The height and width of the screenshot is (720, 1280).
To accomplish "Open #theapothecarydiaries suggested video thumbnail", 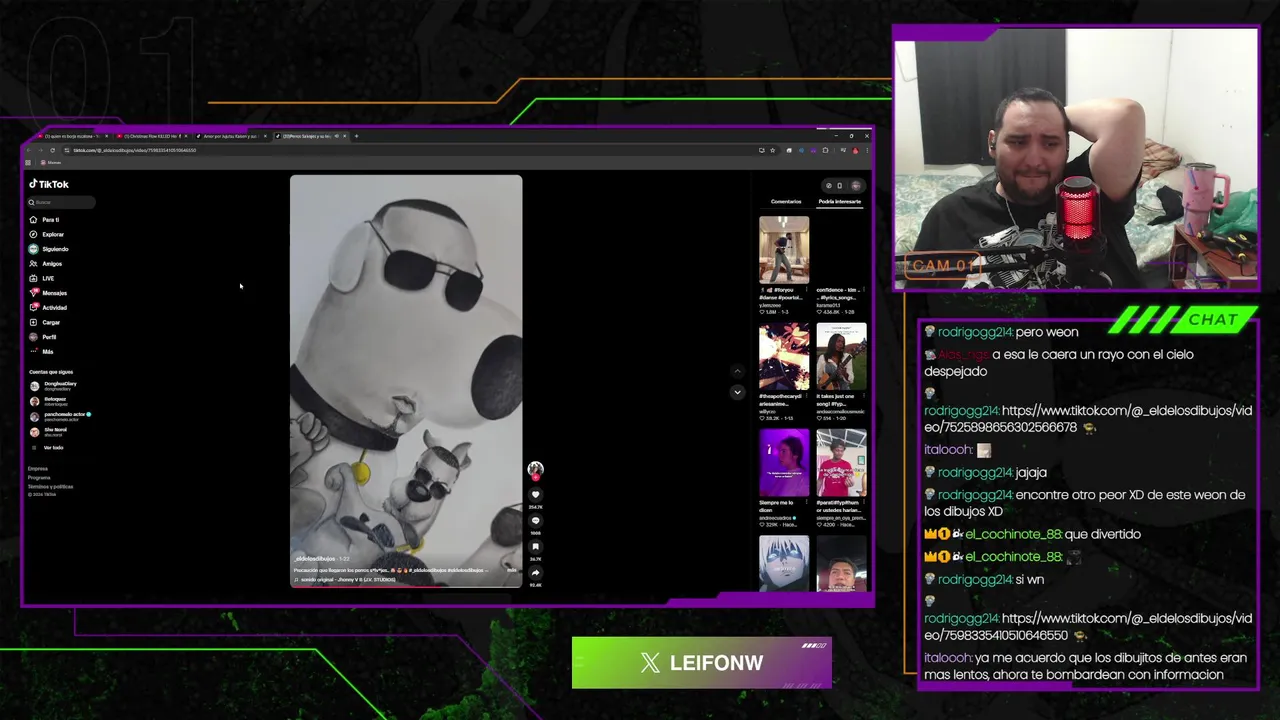I will click(x=783, y=356).
